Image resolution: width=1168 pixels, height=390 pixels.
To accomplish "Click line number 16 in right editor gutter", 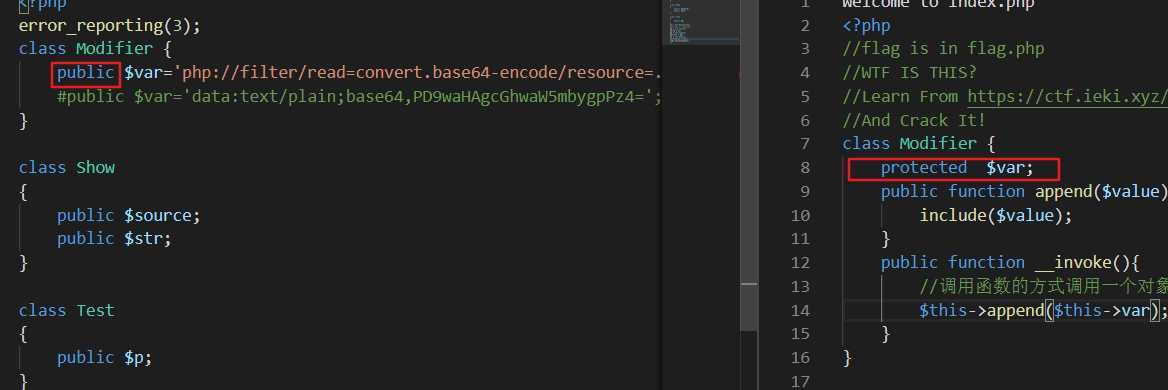I will click(x=800, y=358).
